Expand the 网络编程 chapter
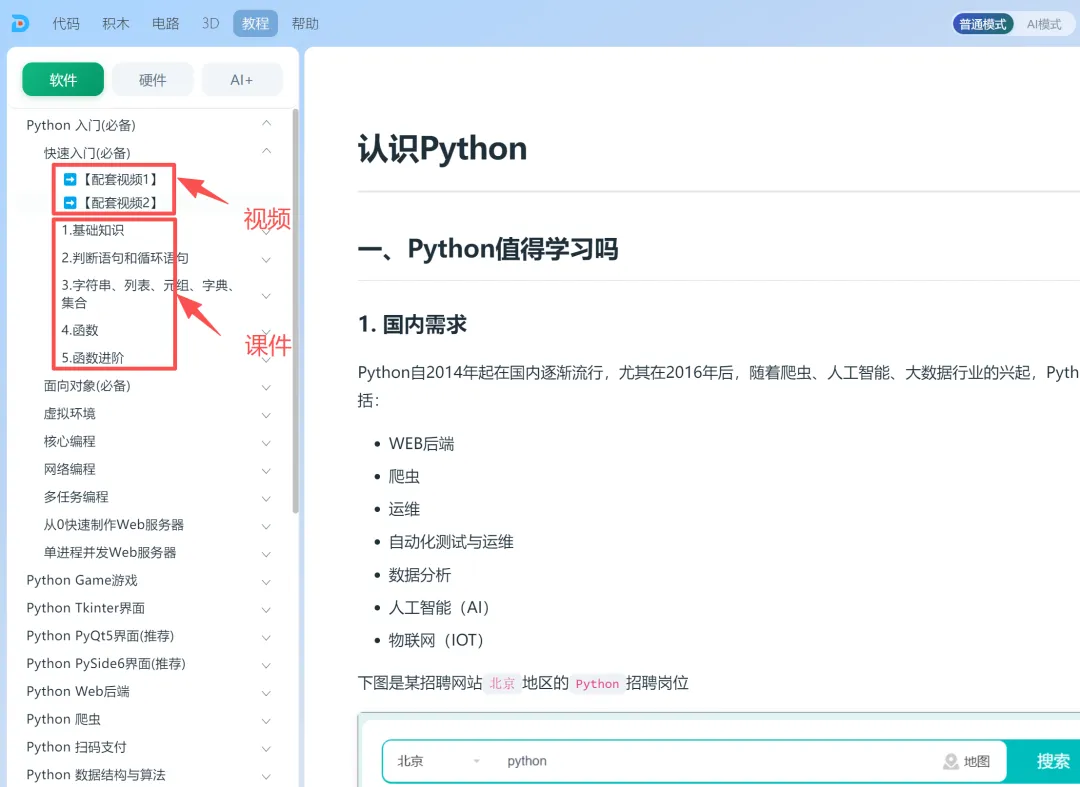1080x787 pixels. pyautogui.click(x=267, y=471)
